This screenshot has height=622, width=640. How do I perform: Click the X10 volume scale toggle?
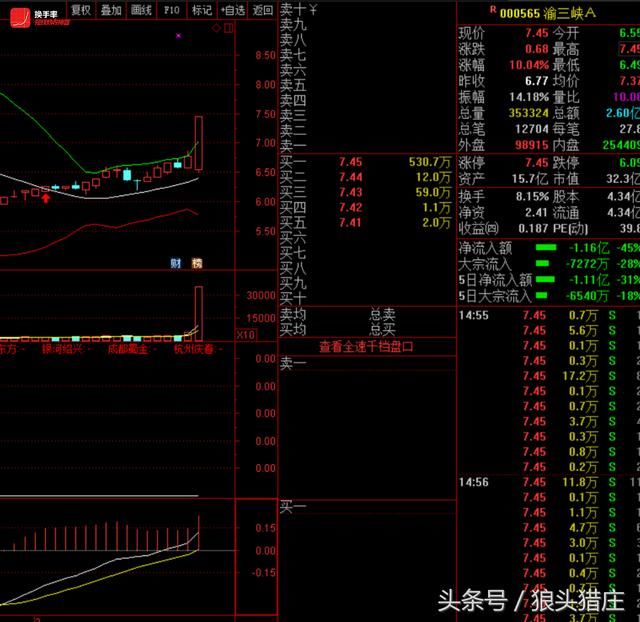point(244,334)
